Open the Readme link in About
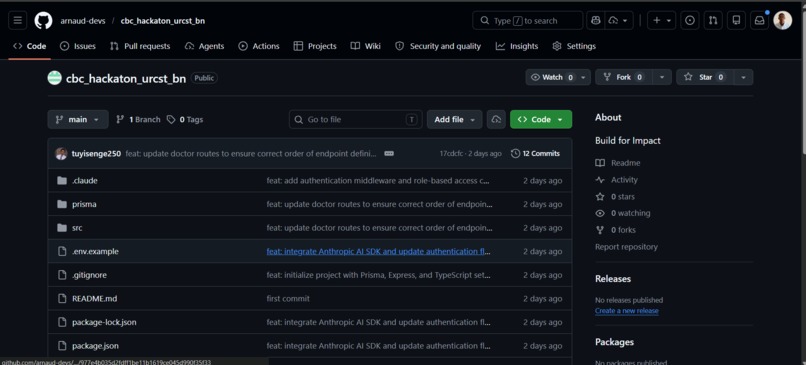806x365 pixels. [618, 163]
